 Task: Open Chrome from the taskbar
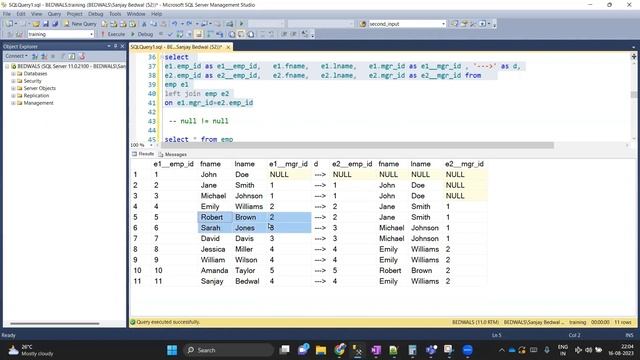click(x=339, y=350)
